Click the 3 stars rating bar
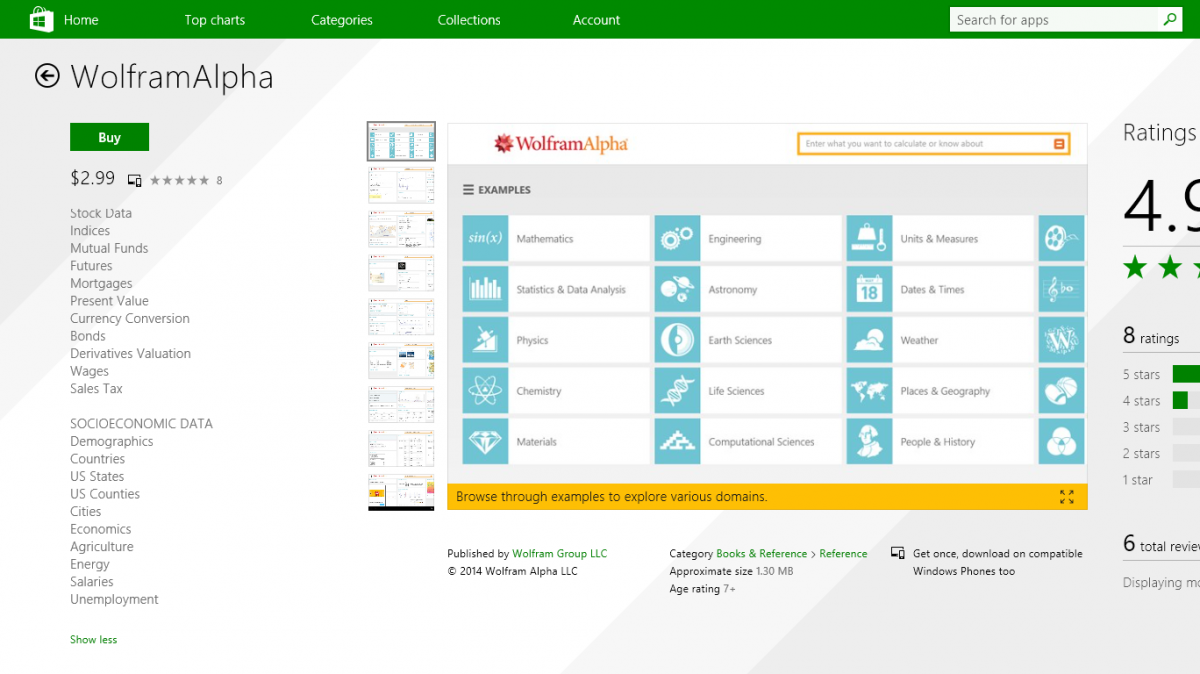This screenshot has height=674, width=1200. click(x=1186, y=427)
